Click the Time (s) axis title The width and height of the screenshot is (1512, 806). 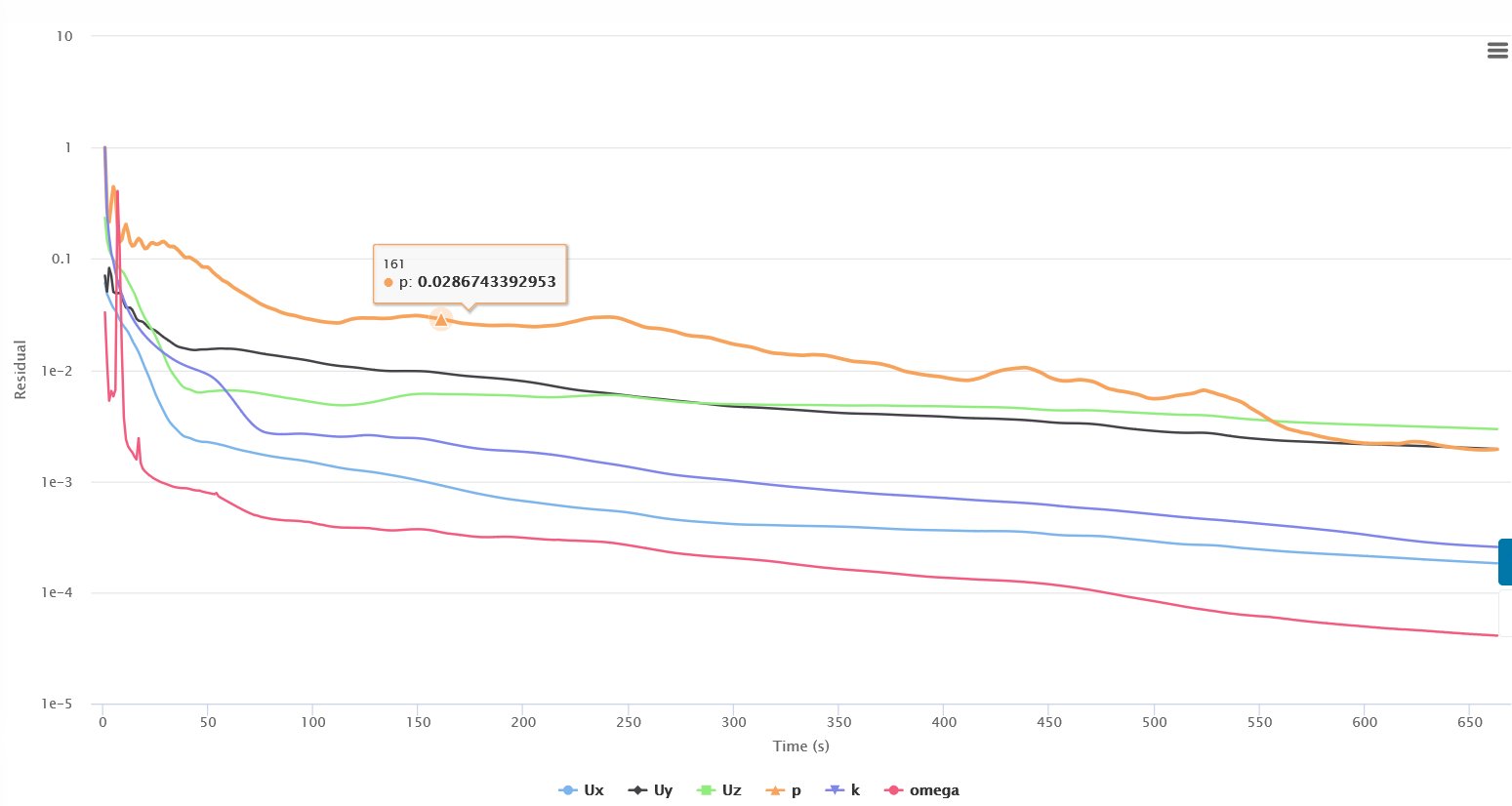[x=800, y=746]
